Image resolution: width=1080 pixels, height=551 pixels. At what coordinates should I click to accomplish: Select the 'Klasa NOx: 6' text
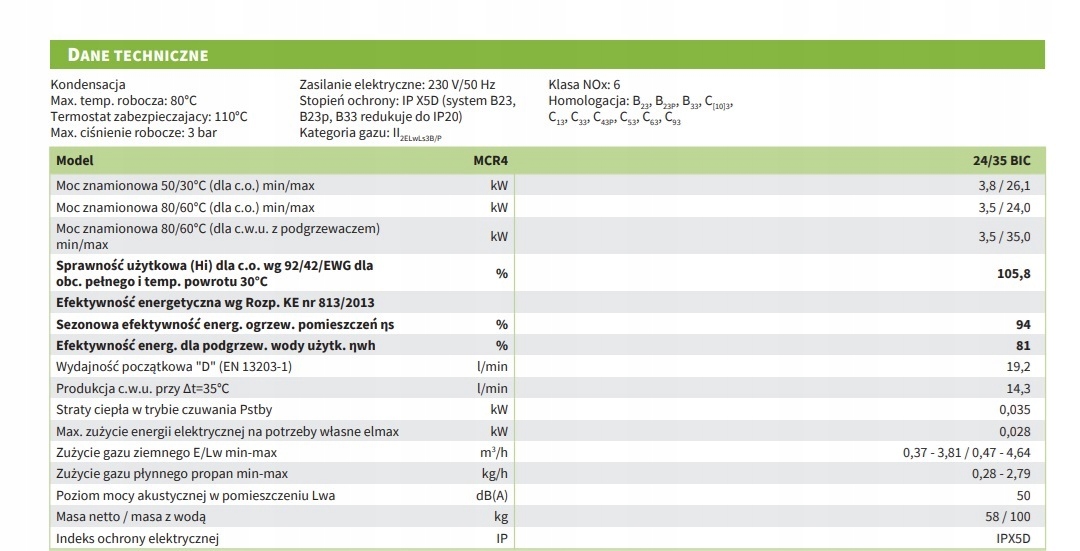584,85
